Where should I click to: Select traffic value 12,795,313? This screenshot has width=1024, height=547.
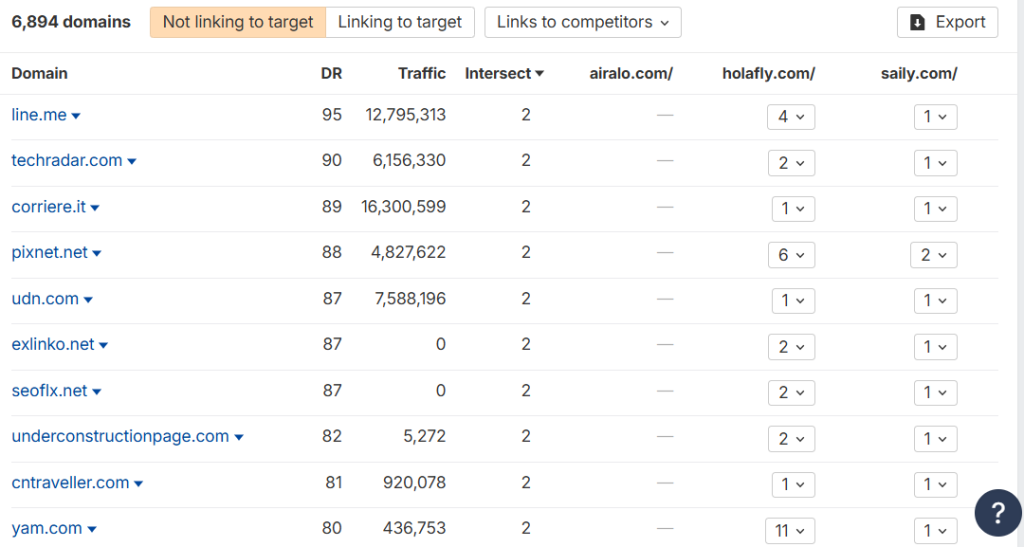(406, 115)
